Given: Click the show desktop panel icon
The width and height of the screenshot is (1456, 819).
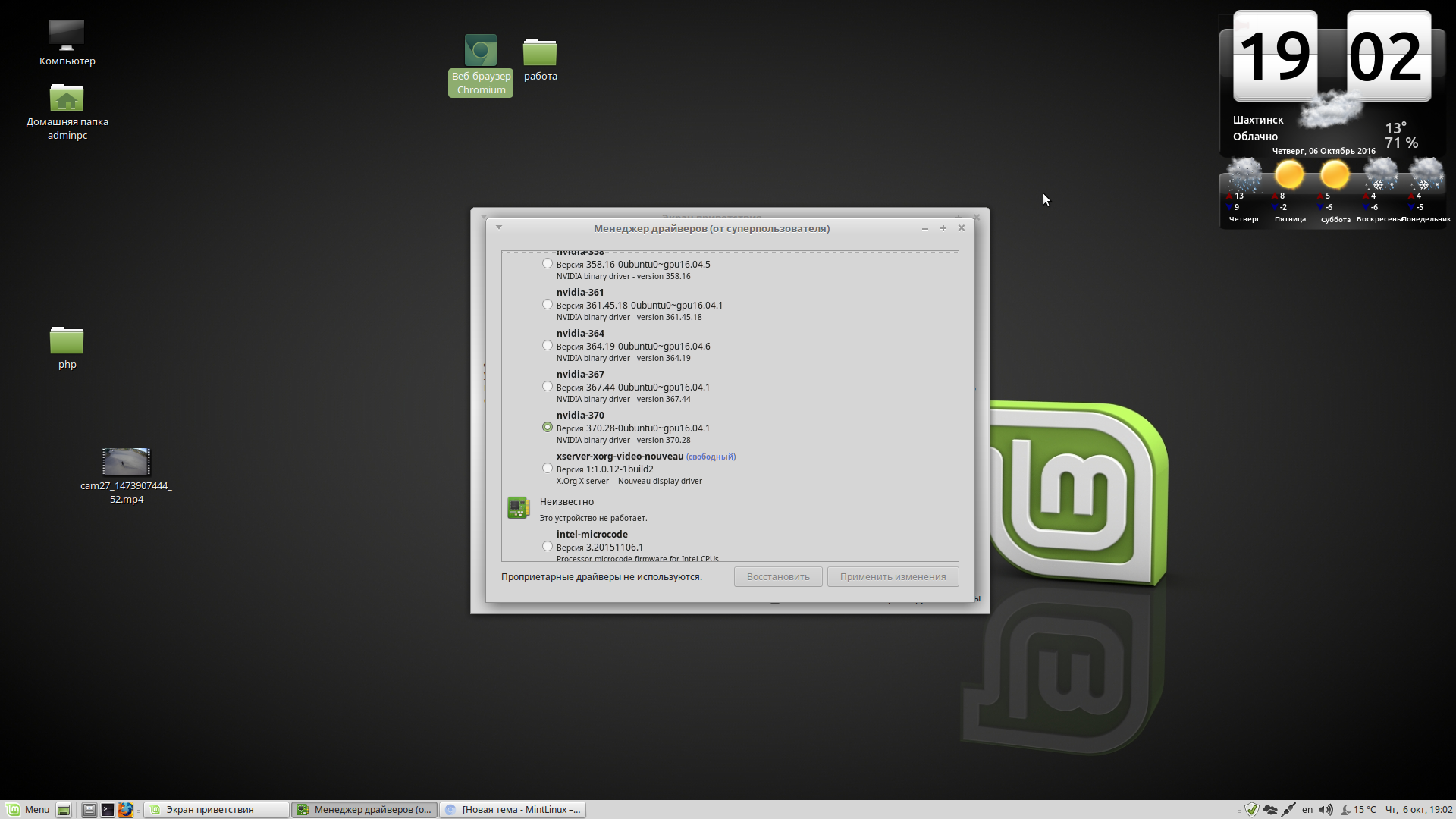Looking at the screenshot, I should 64,810.
